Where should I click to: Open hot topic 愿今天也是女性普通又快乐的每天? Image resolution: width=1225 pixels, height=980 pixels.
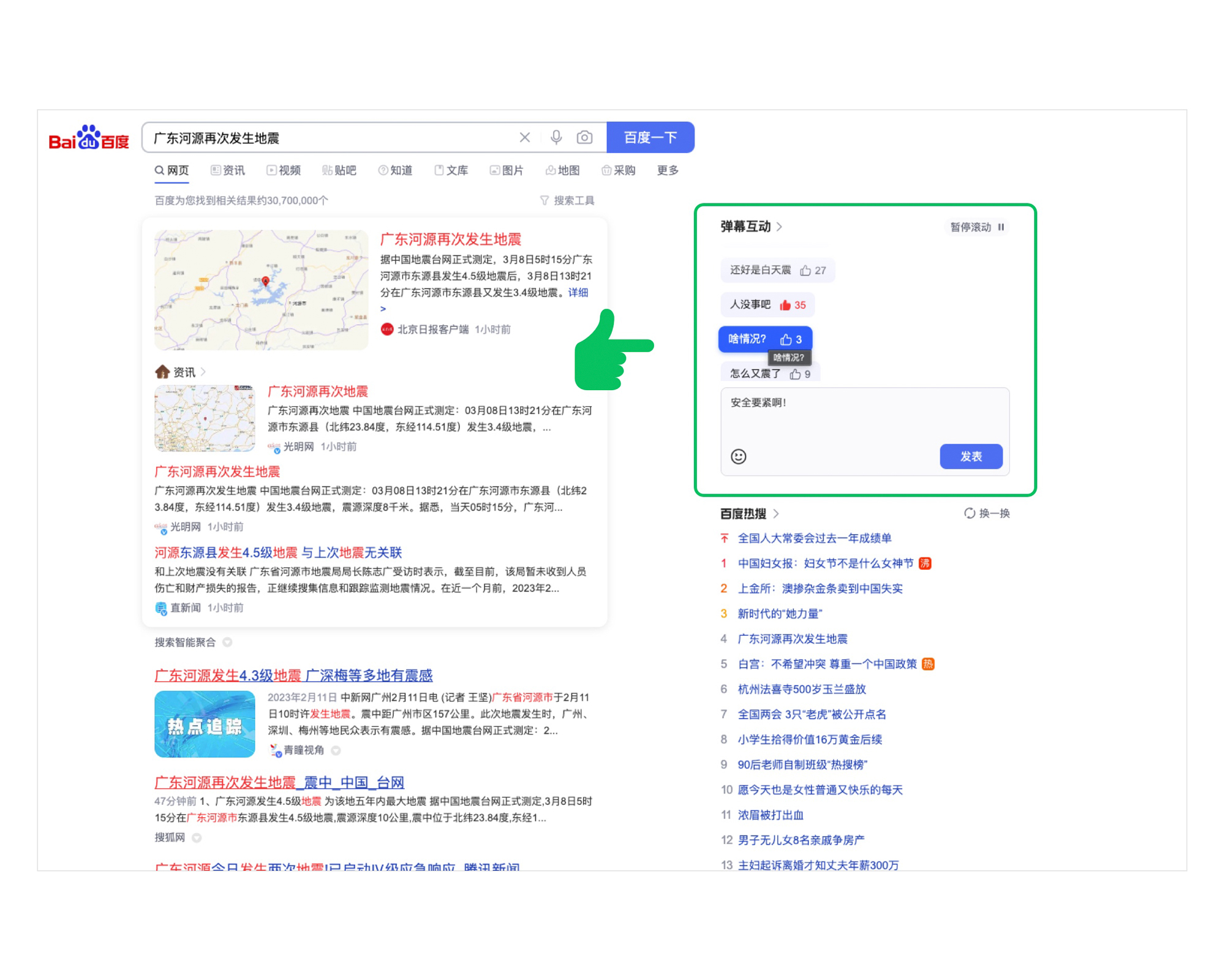click(820, 790)
